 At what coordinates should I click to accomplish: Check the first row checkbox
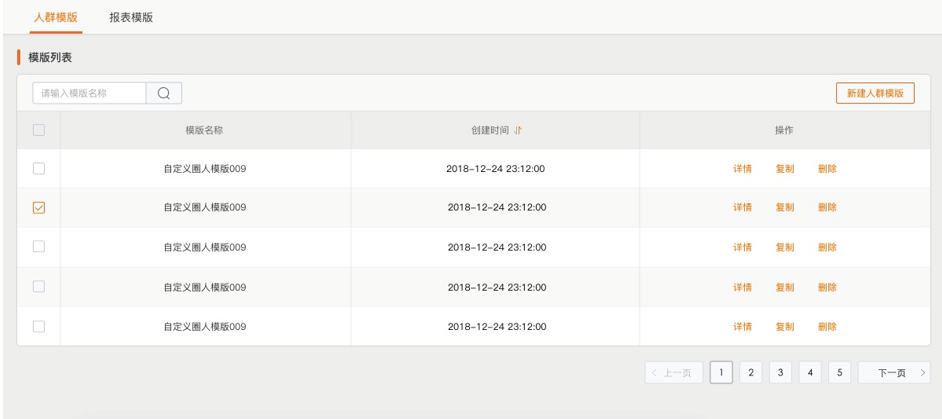coord(39,169)
